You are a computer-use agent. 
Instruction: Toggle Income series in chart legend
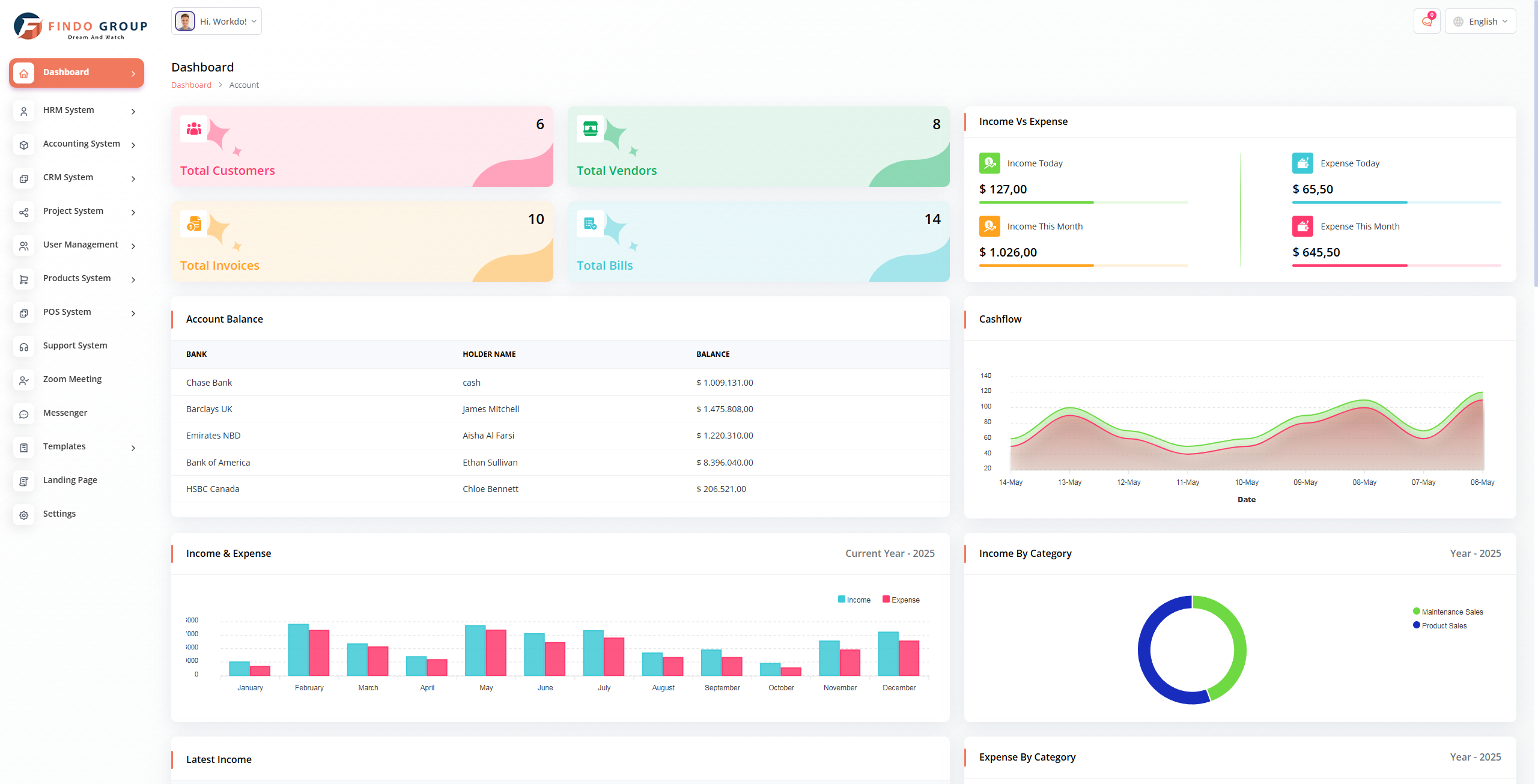pos(854,600)
